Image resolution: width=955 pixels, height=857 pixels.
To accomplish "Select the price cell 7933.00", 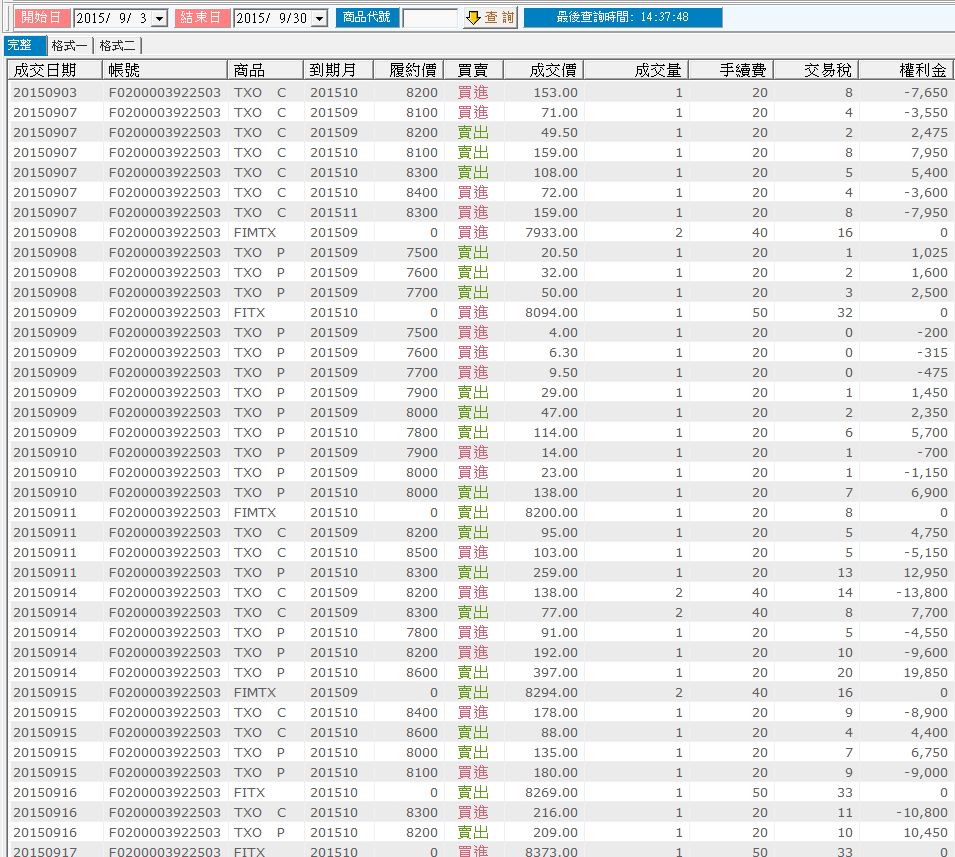I will pos(551,233).
